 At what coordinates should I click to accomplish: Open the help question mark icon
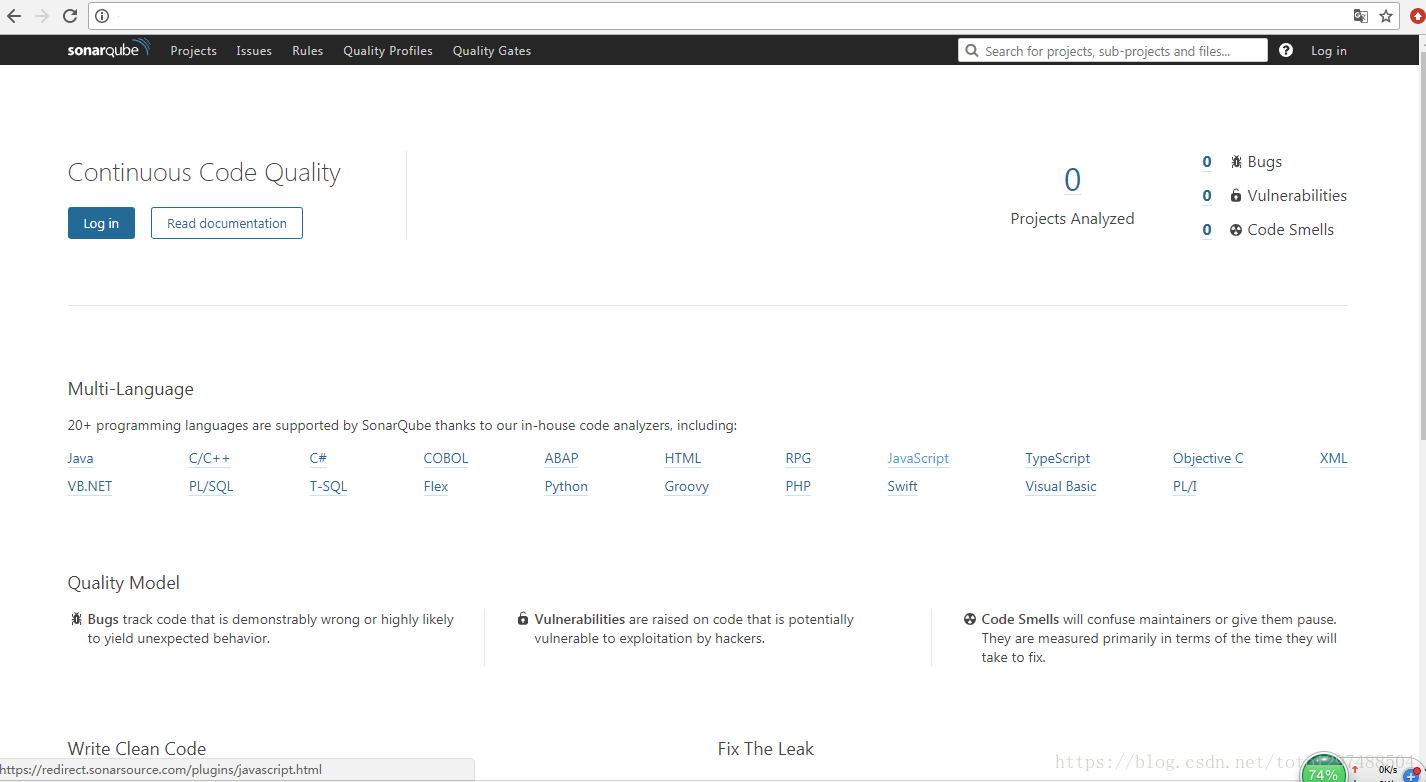pos(1286,50)
